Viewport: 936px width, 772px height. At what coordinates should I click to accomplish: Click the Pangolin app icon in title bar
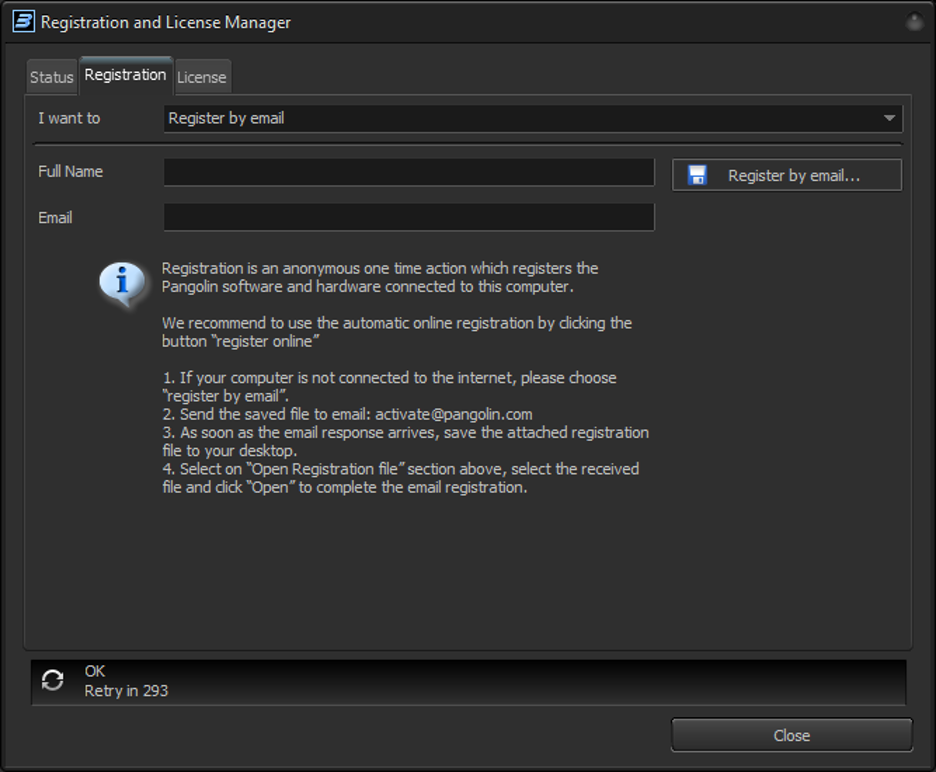click(24, 22)
